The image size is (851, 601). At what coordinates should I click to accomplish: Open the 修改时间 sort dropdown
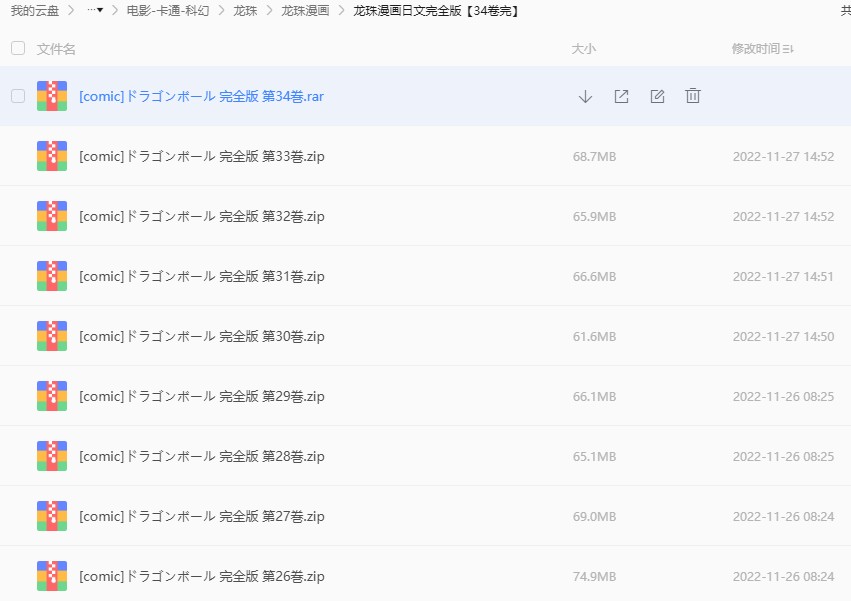tap(762, 48)
